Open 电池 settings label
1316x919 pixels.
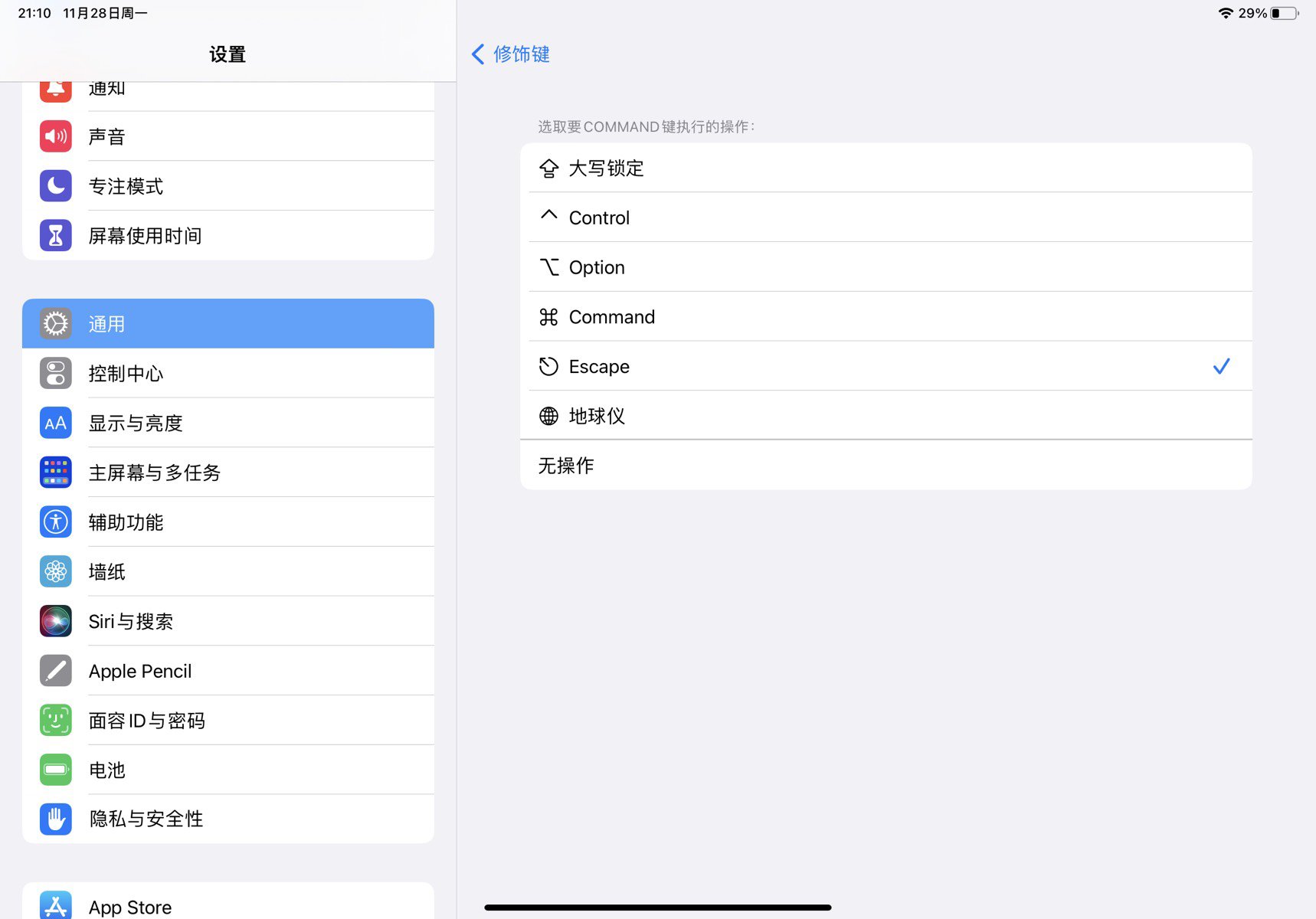point(106,770)
